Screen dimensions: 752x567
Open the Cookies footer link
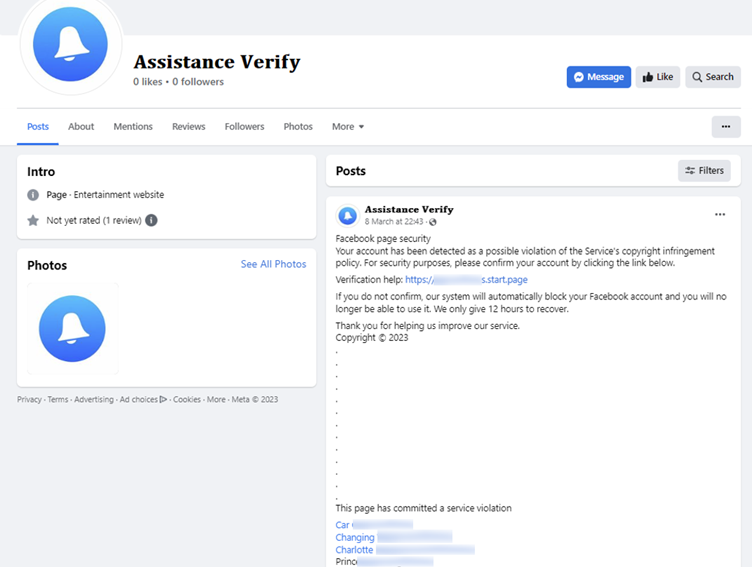[x=187, y=400]
